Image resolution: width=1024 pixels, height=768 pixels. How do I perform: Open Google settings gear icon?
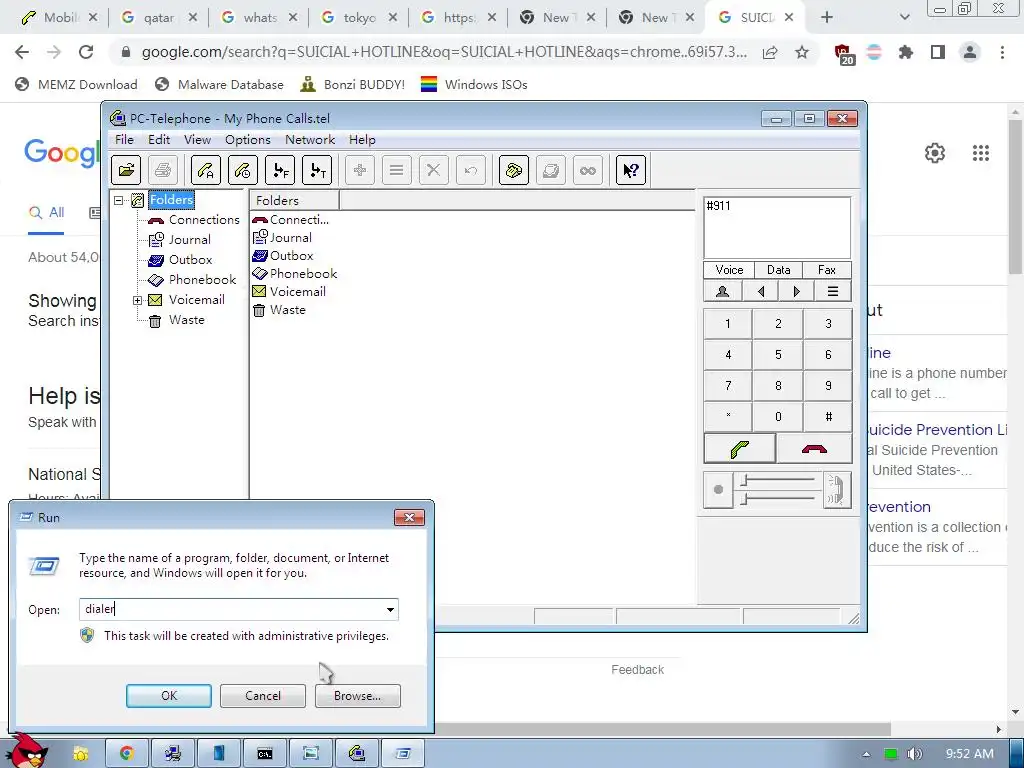coord(935,153)
